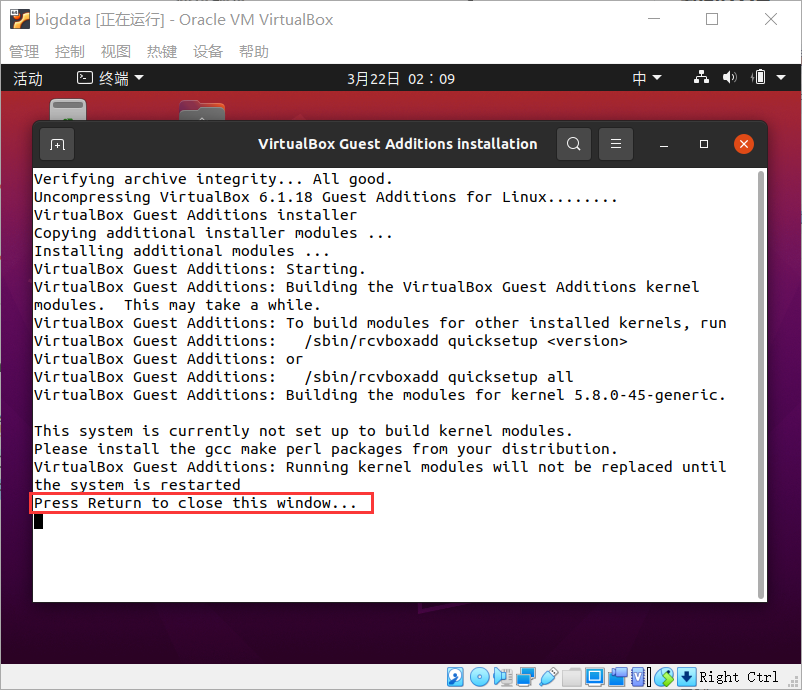The height and width of the screenshot is (690, 802).
Task: Click the terminal vertical scrollbar
Action: click(x=761, y=385)
